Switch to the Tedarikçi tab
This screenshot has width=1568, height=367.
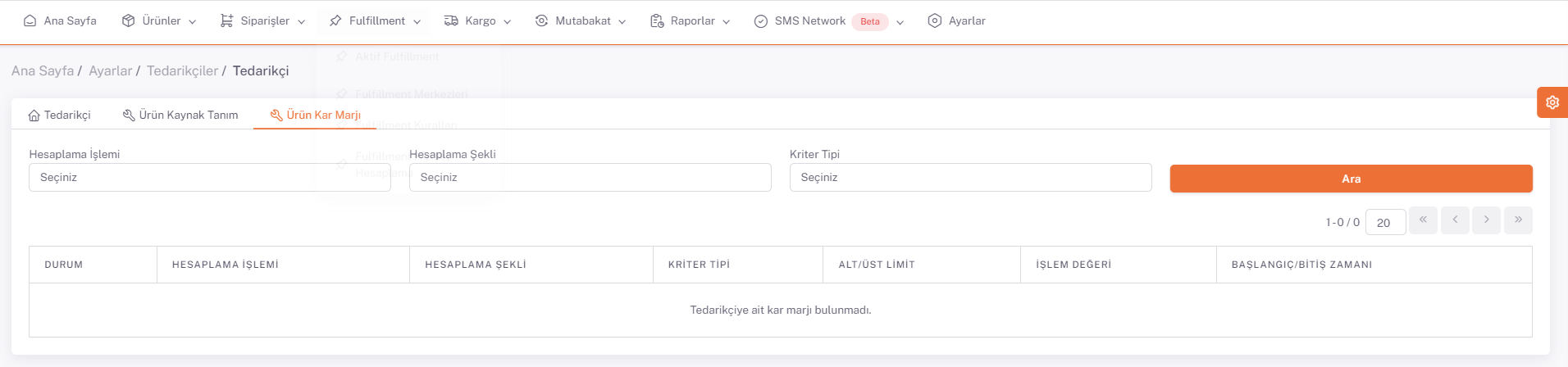point(59,116)
